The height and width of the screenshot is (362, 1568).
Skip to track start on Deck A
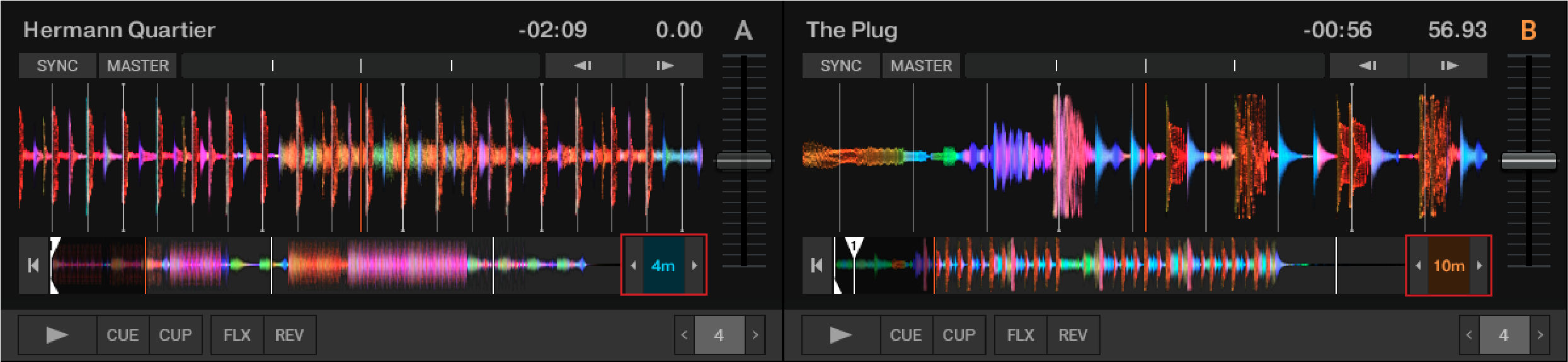click(33, 266)
